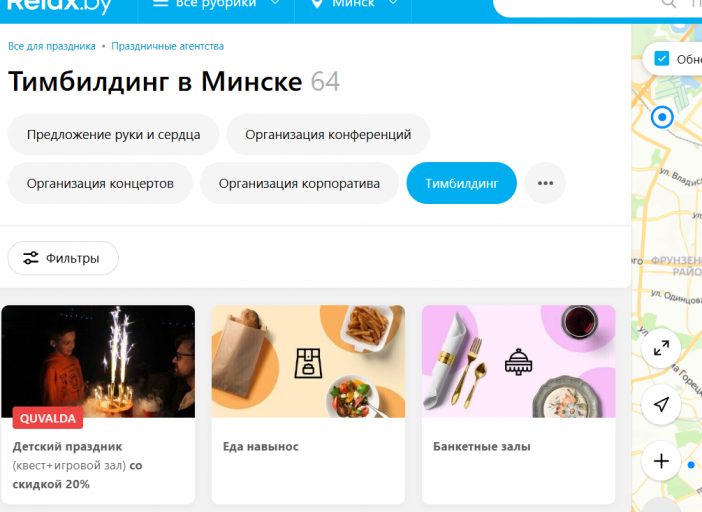
Task: Click the takeaway bag icon on Еда навынос
Action: (308, 363)
